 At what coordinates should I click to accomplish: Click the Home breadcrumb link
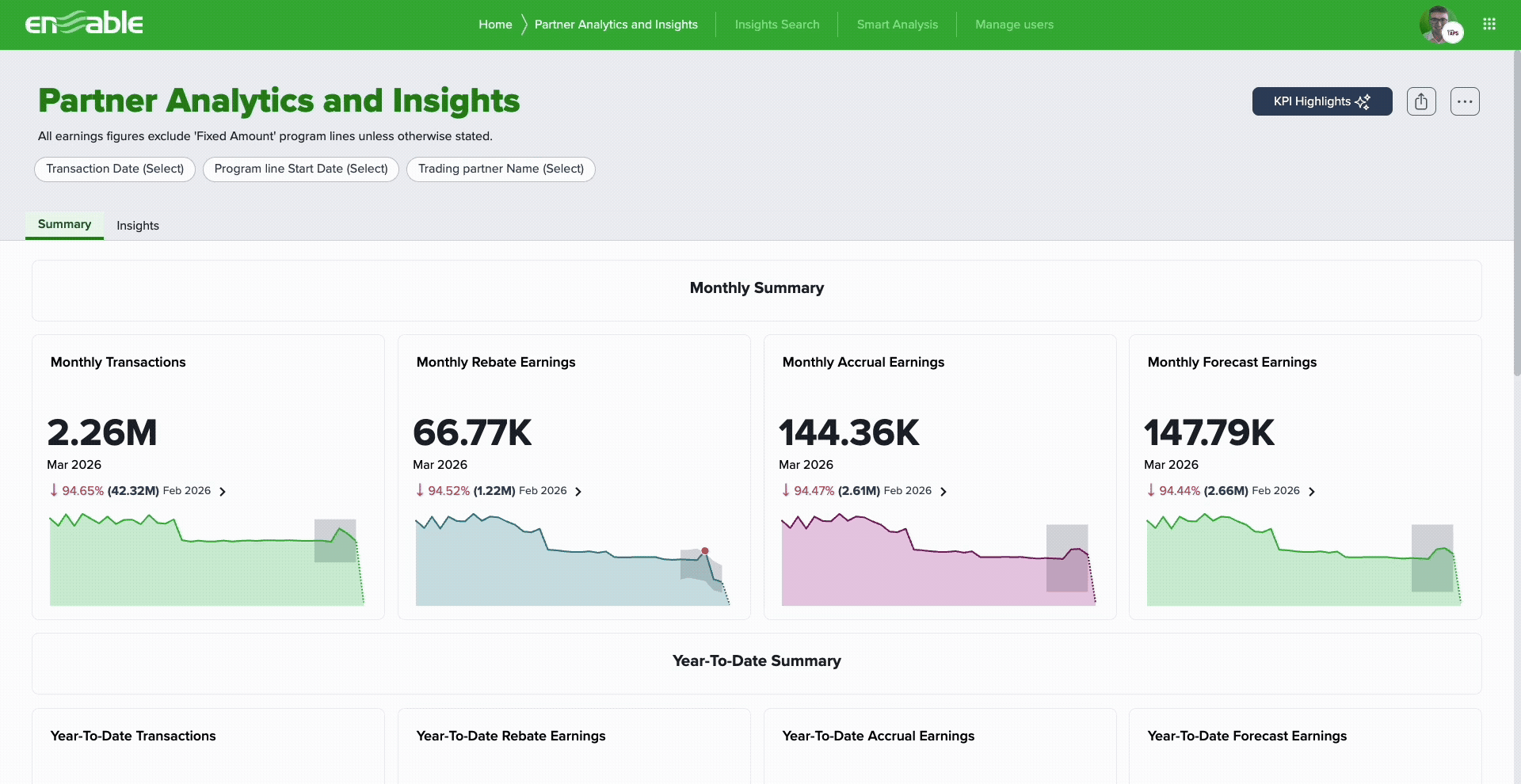pos(495,25)
